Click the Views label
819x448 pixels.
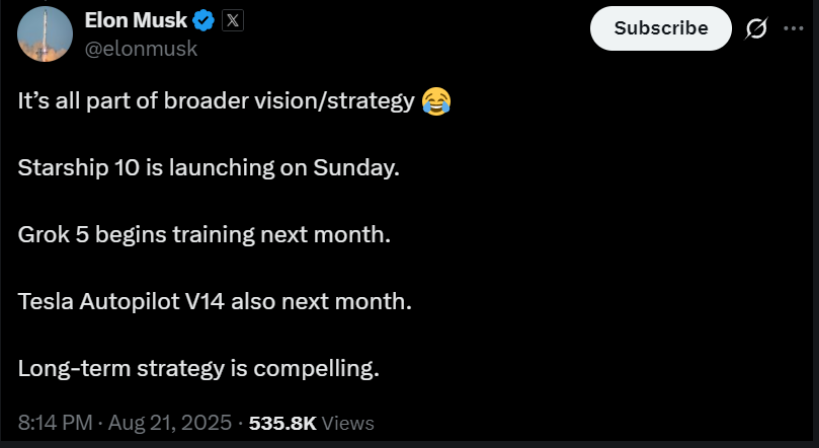348,423
